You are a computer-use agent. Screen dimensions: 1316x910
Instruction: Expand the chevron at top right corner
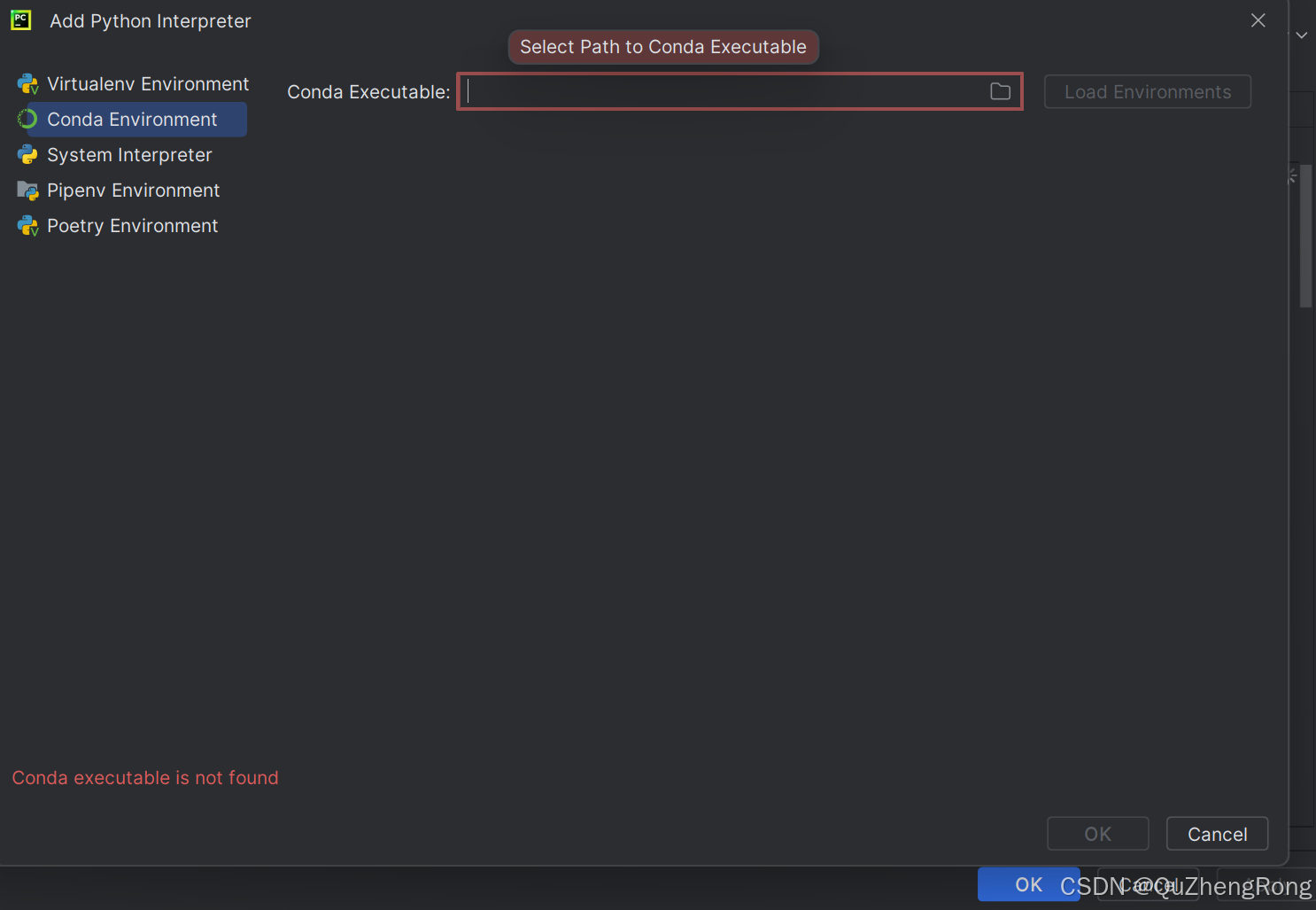coord(1301,35)
